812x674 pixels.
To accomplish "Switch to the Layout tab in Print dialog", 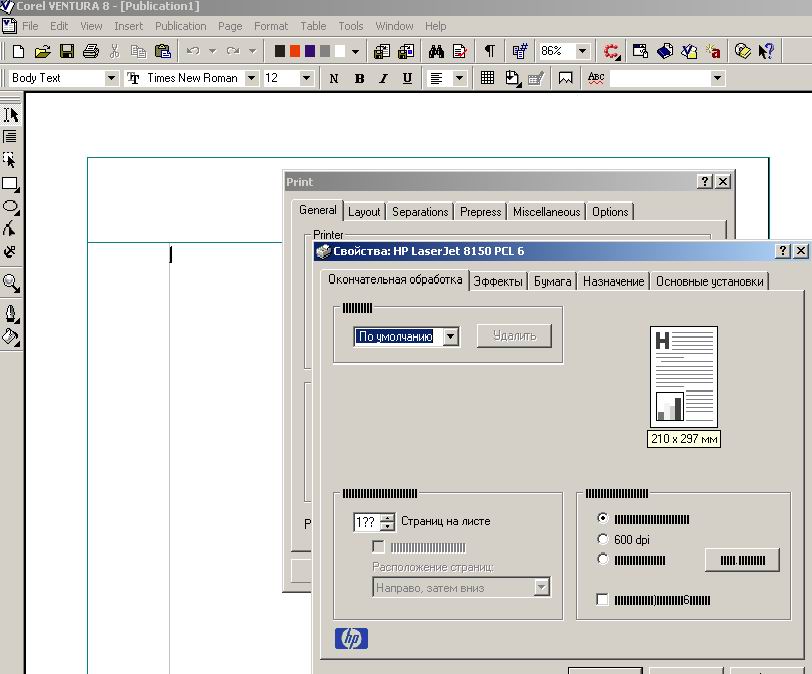I will click(364, 212).
